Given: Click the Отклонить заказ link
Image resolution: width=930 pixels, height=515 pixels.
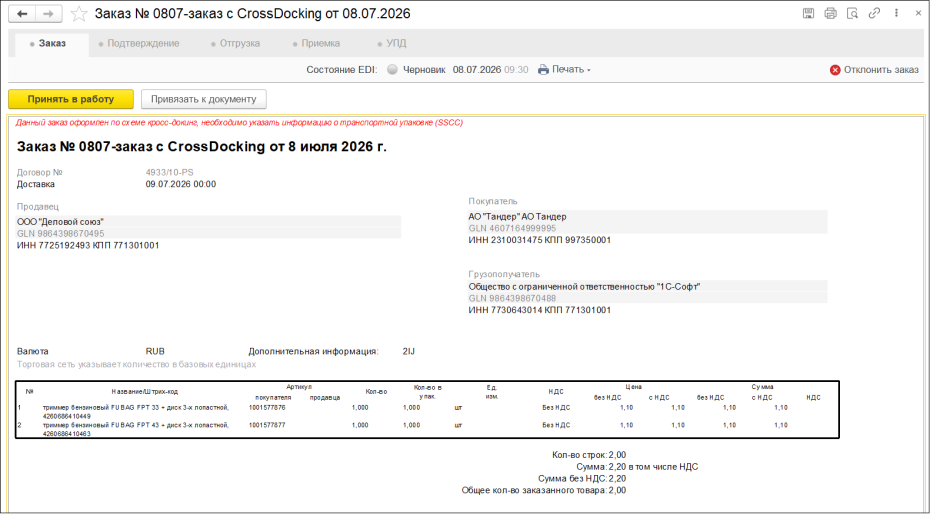Looking at the screenshot, I should click(x=881, y=70).
